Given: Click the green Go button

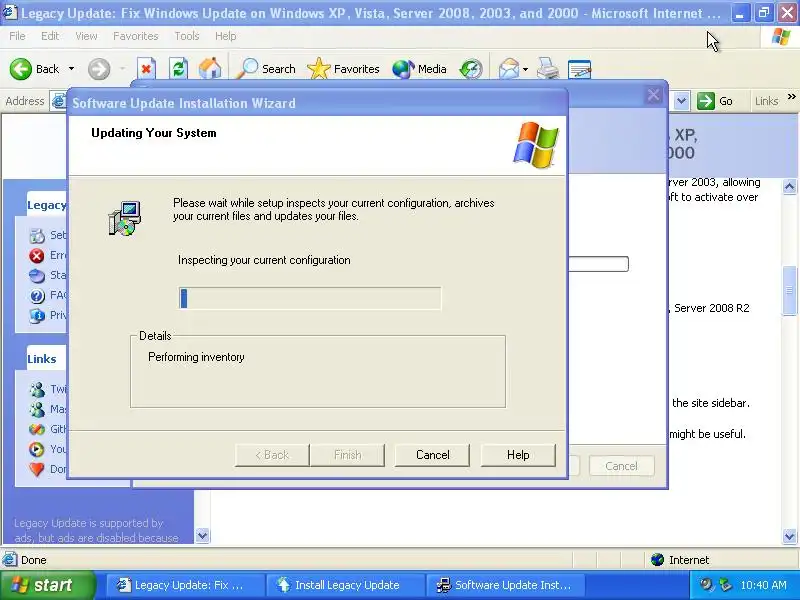Looking at the screenshot, I should pyautogui.click(x=716, y=101).
